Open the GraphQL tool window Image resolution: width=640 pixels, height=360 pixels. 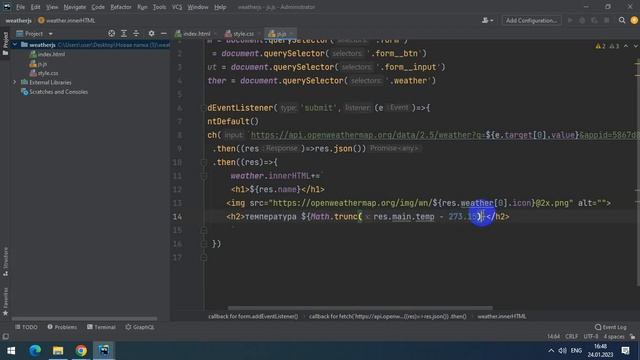(140, 327)
